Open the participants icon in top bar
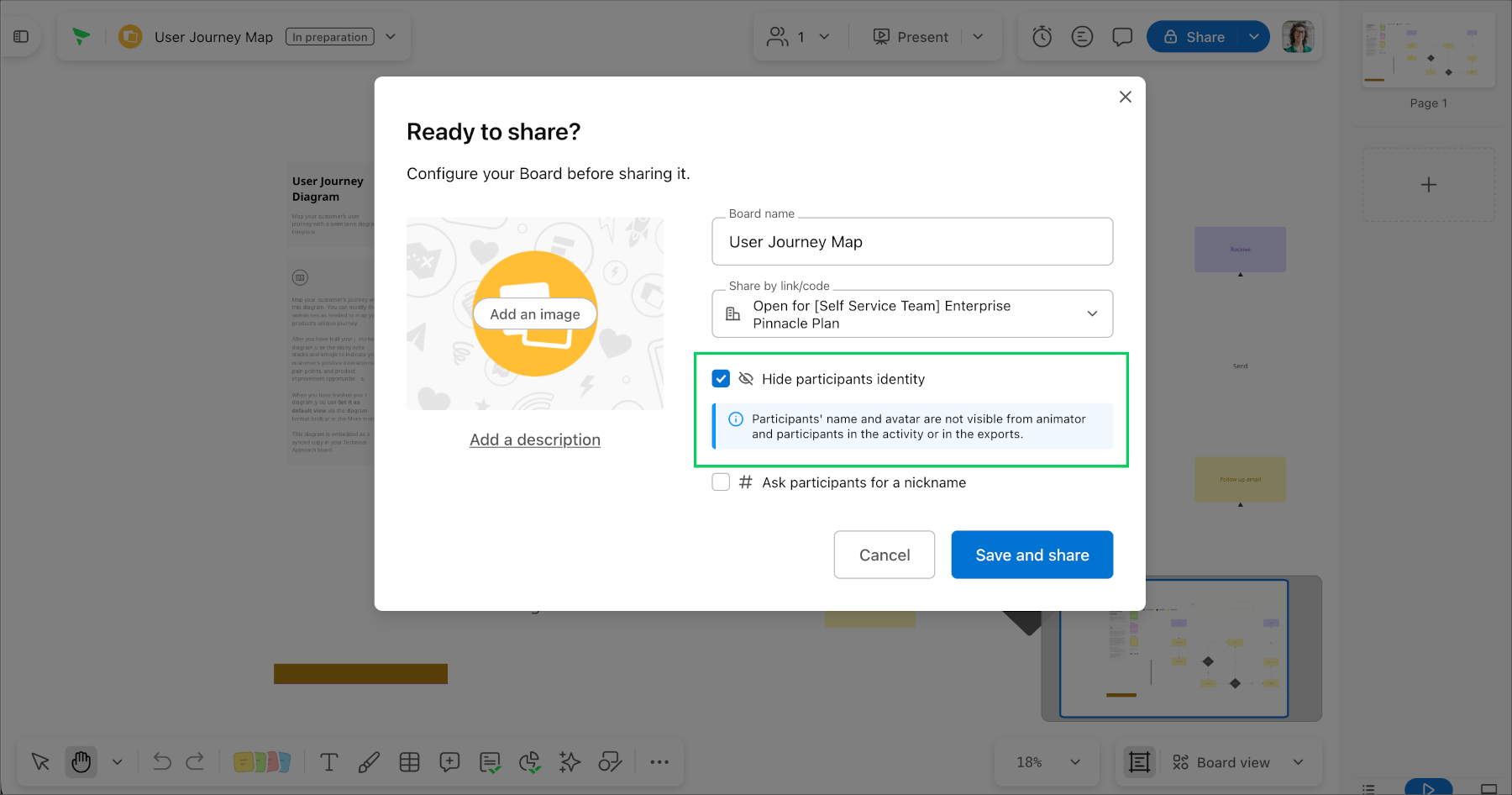 click(x=778, y=37)
